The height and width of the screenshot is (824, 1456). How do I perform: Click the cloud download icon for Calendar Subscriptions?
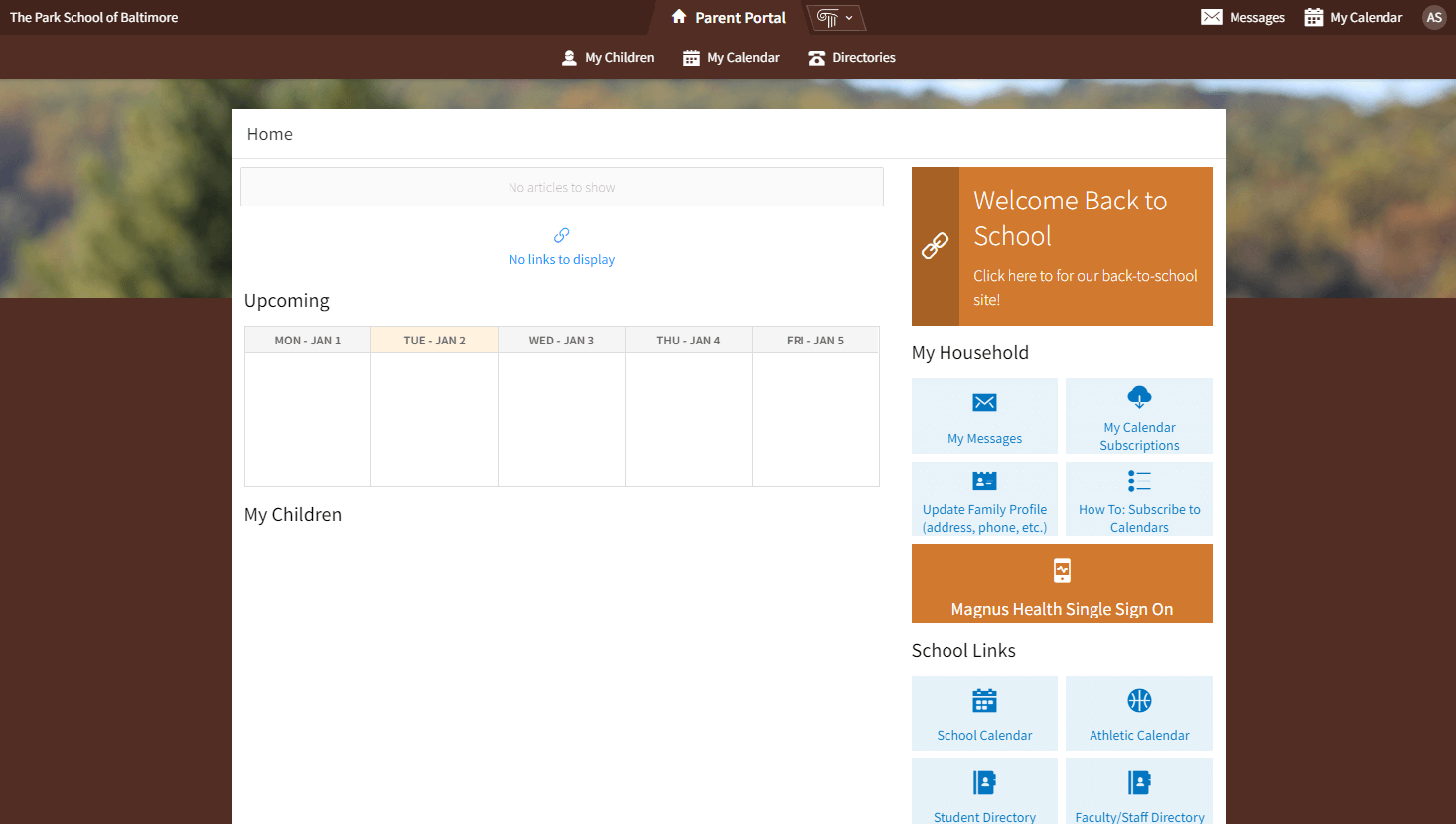1139,397
